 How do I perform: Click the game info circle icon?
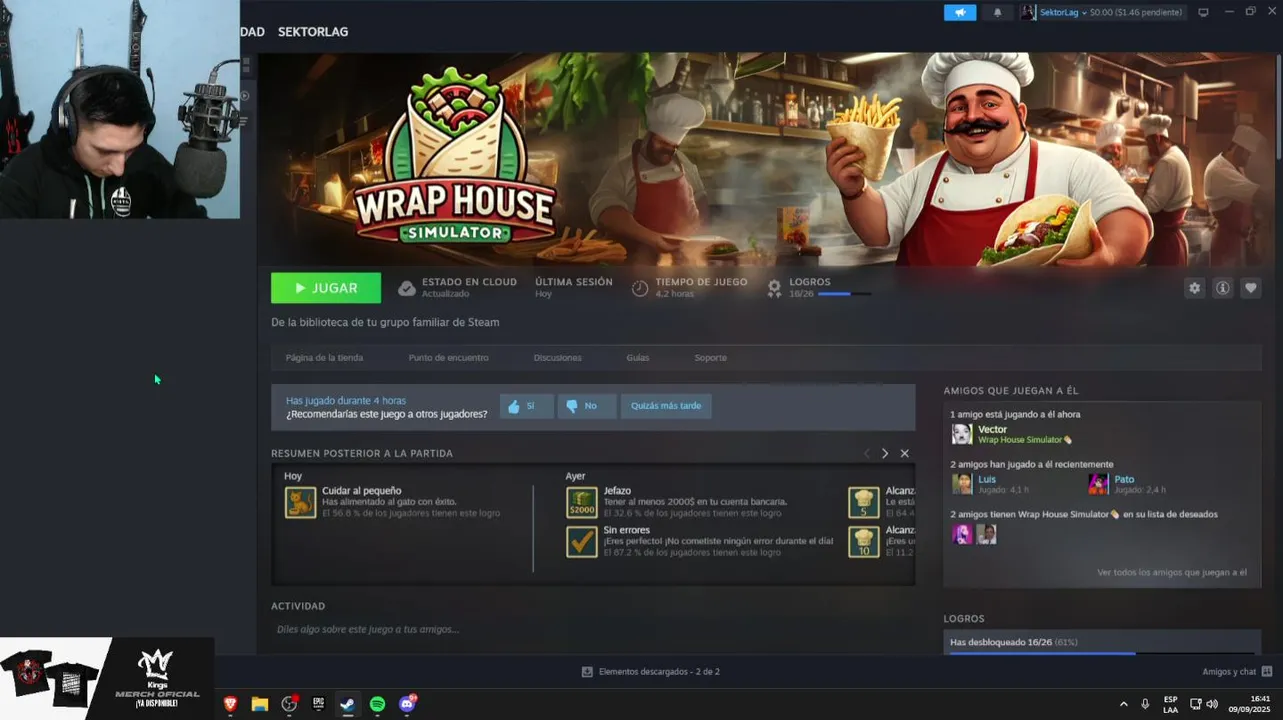(1222, 288)
